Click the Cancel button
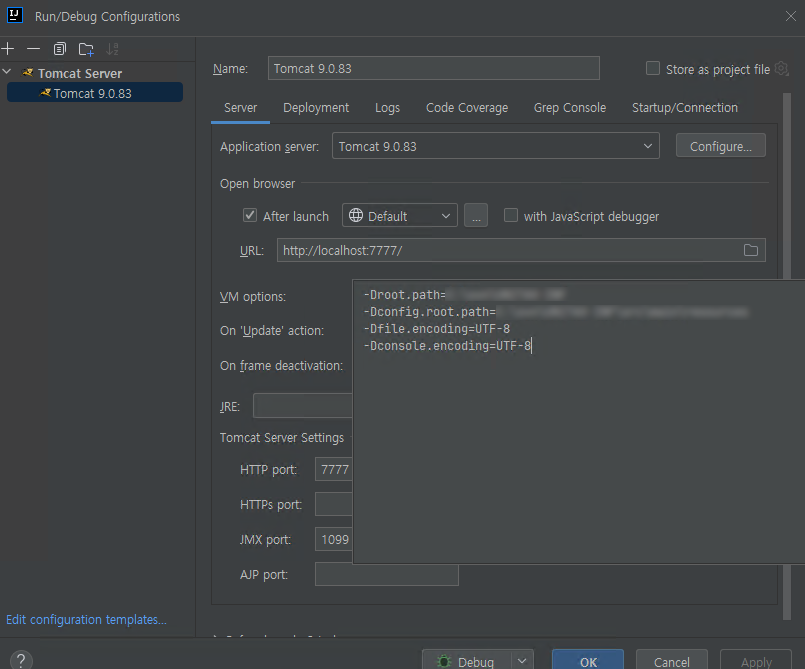The image size is (805, 669). coord(672,661)
